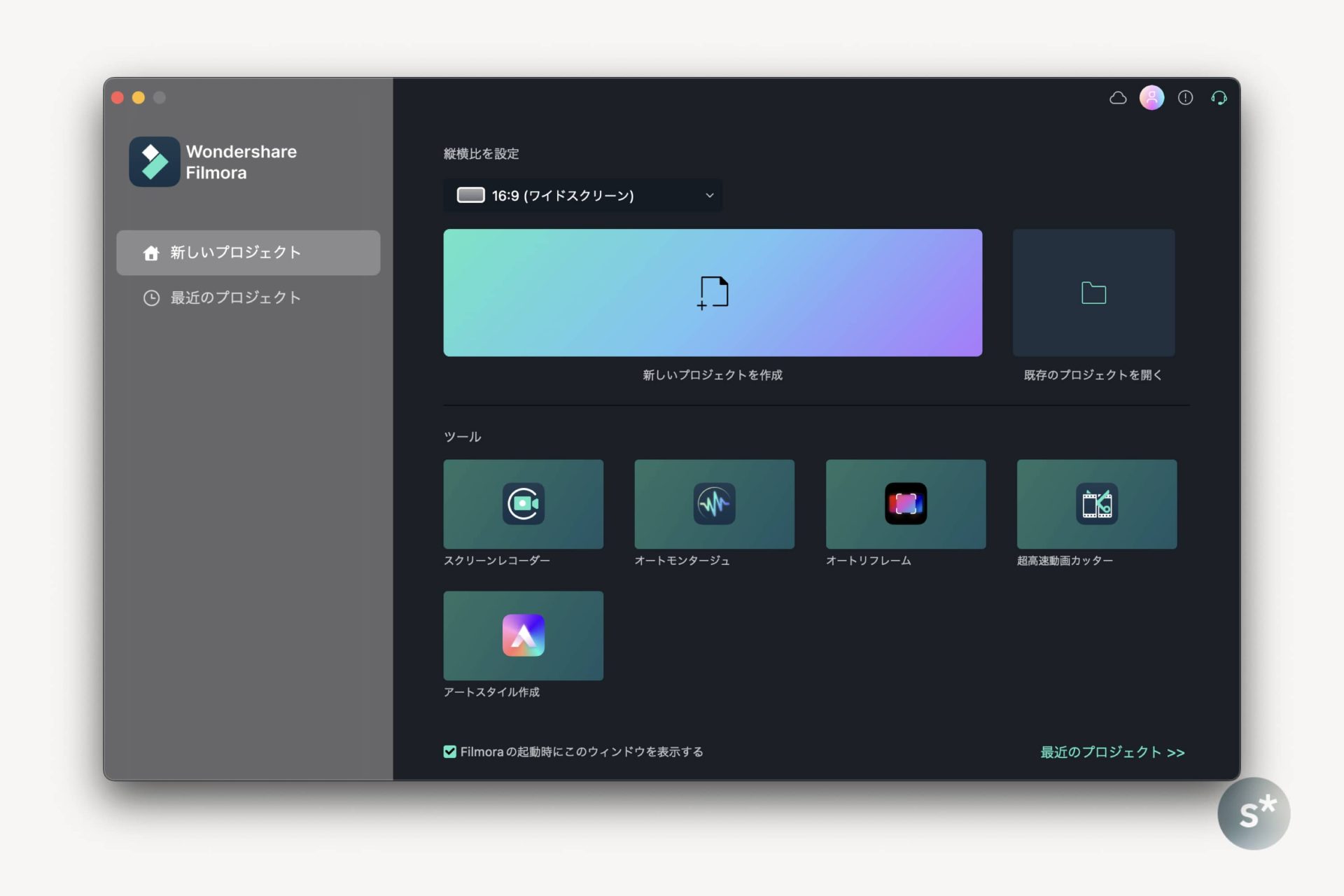Click 既存のプロジェクトを開く
The image size is (1344, 896).
click(x=1093, y=293)
